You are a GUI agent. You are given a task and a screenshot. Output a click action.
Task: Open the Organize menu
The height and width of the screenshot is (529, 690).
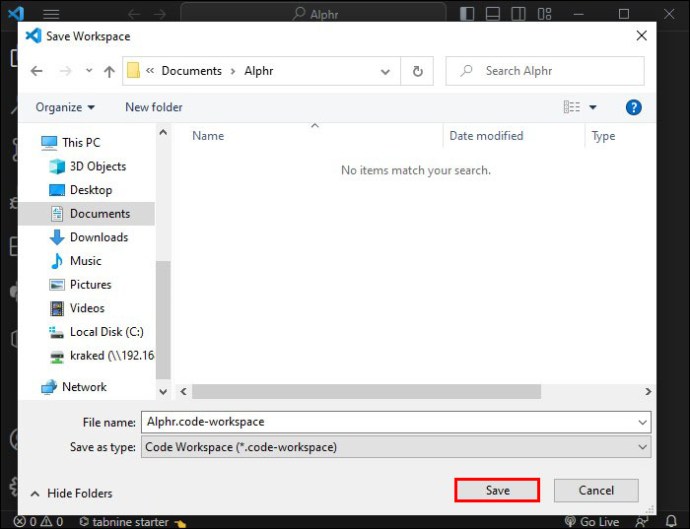pos(65,107)
